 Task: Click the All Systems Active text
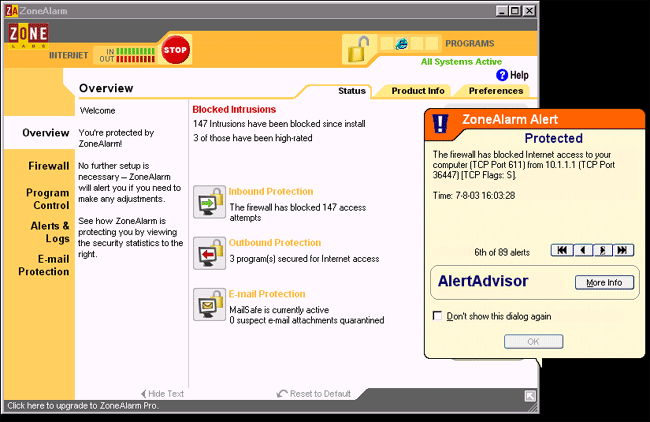[x=461, y=62]
